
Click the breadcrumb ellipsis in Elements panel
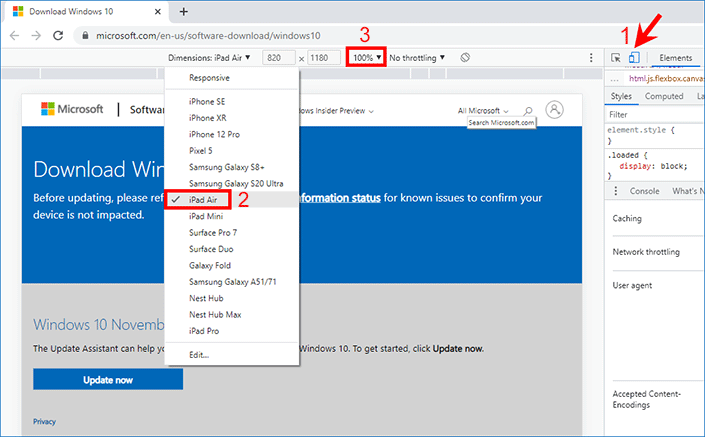coord(615,79)
